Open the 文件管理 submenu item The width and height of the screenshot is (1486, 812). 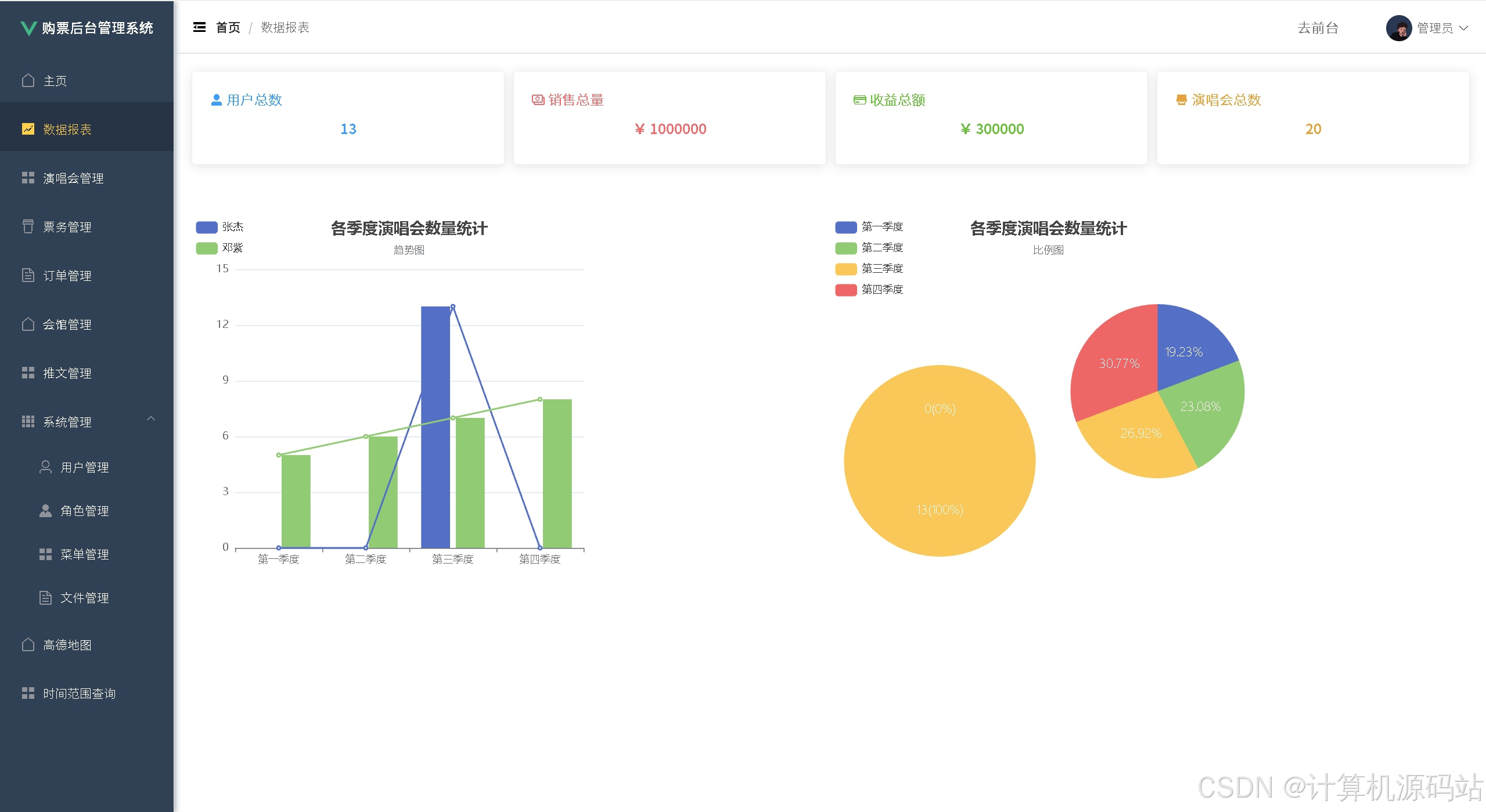coord(87,598)
